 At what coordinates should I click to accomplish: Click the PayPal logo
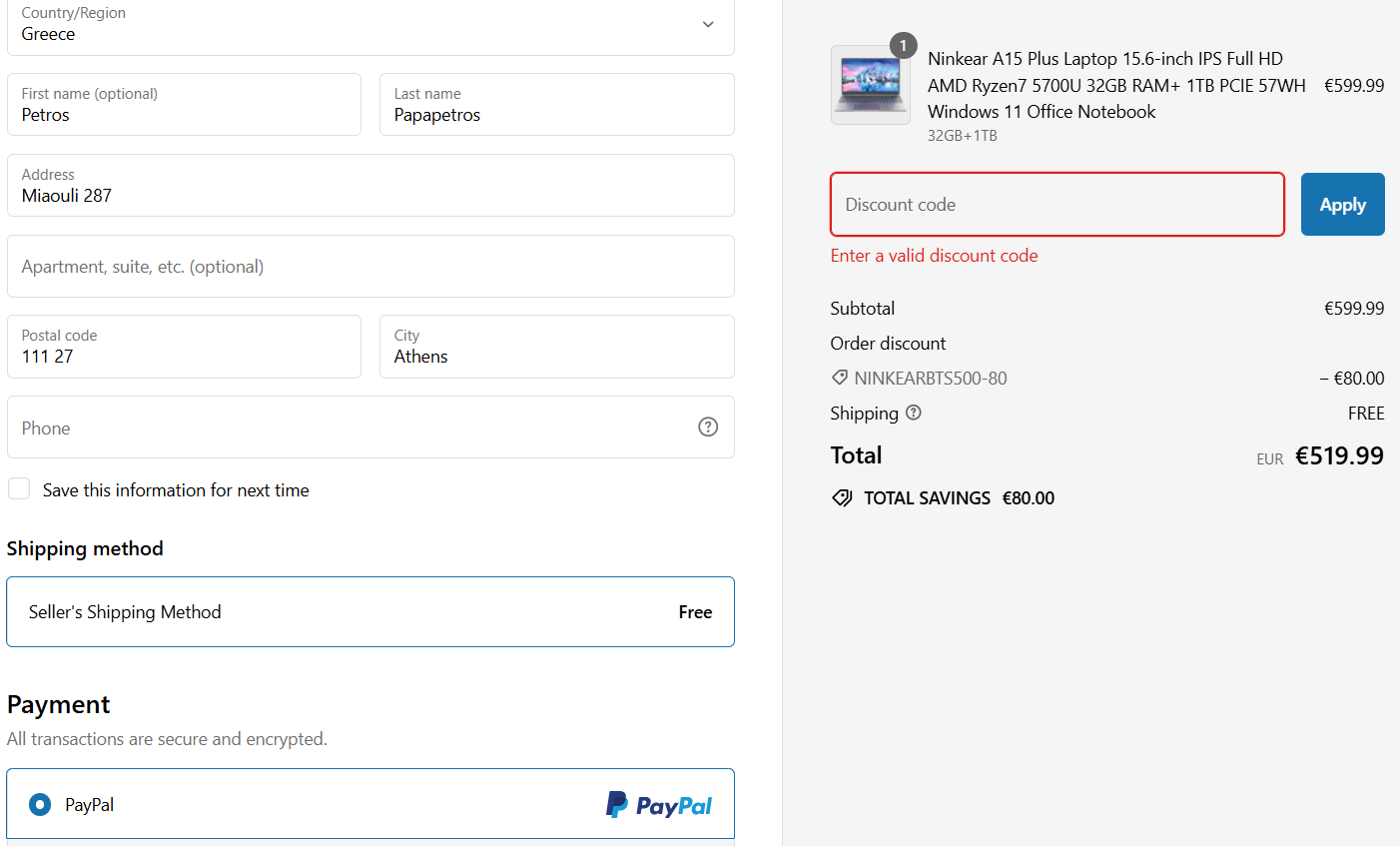[x=659, y=805]
